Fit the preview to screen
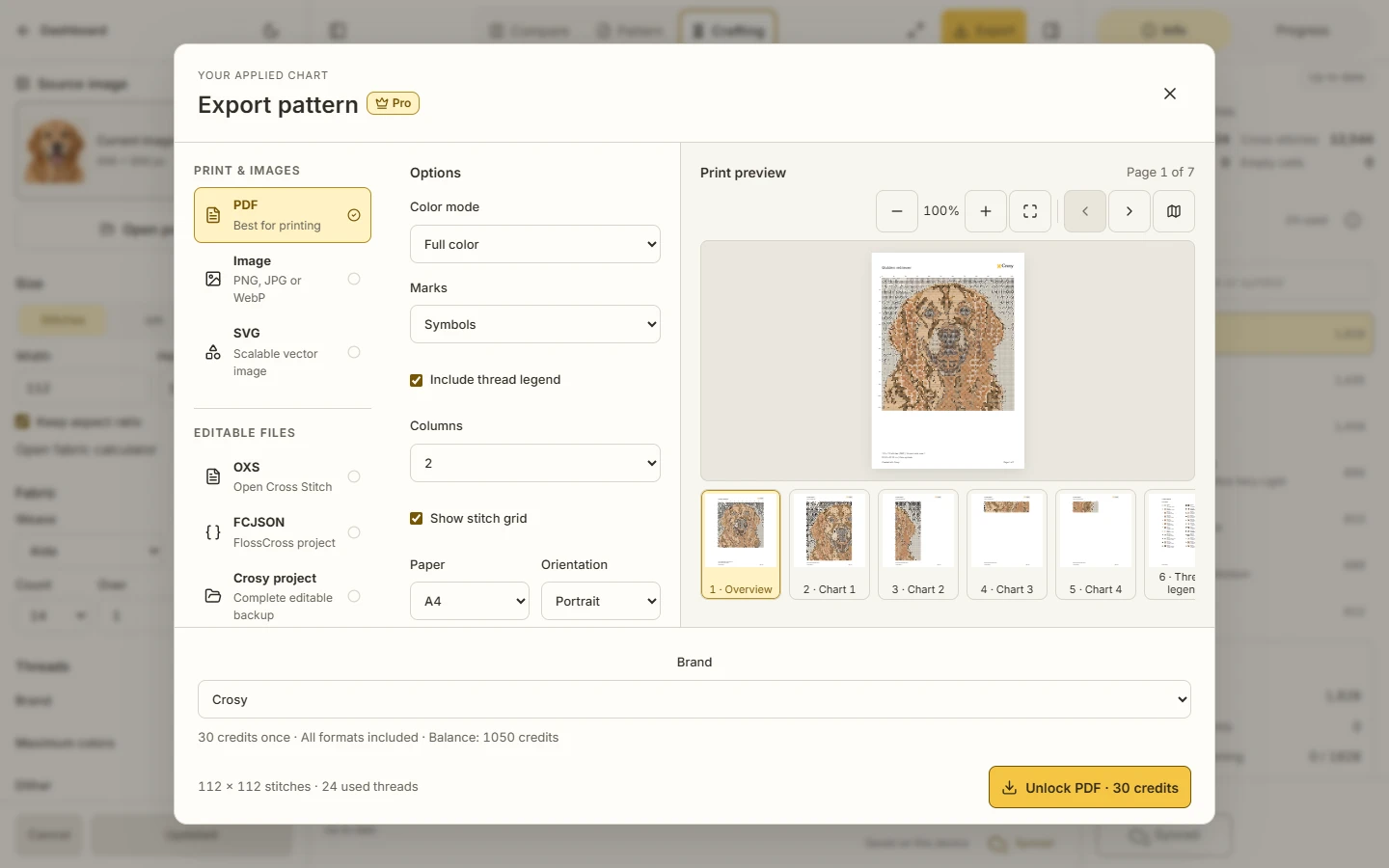This screenshot has height=868, width=1389. tap(1030, 211)
